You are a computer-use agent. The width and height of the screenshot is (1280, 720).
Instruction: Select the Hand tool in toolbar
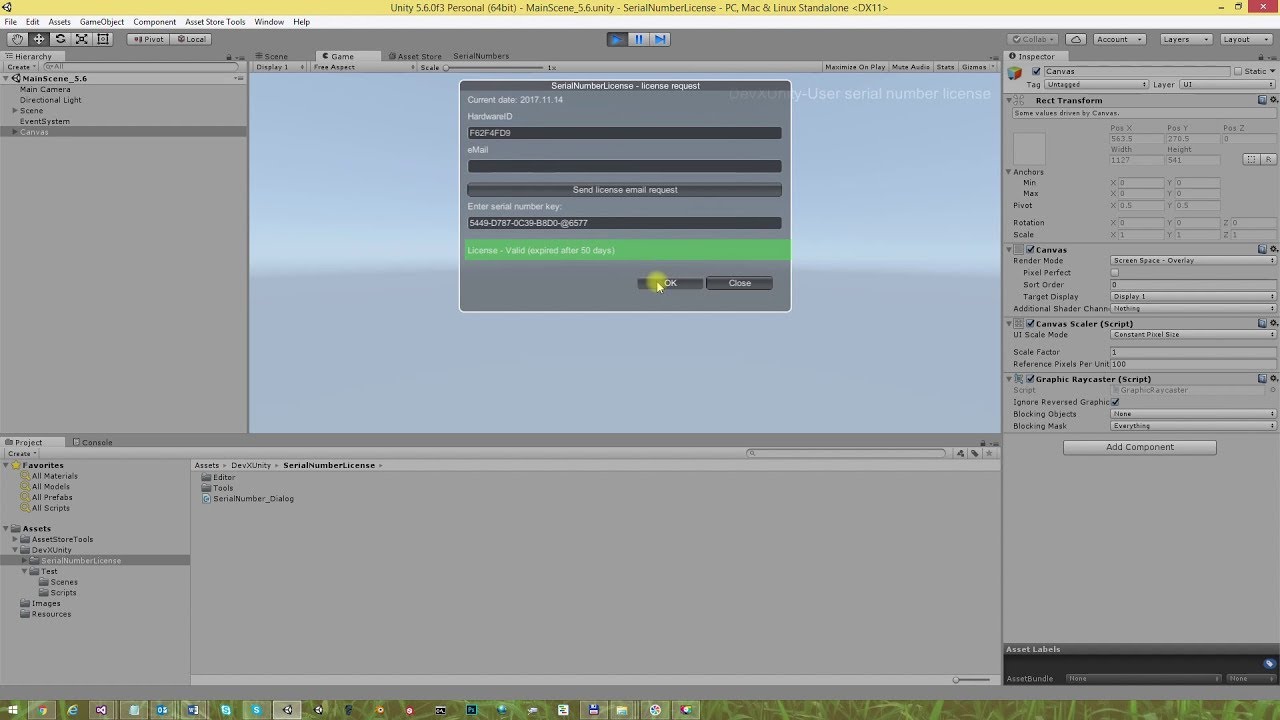[x=17, y=39]
